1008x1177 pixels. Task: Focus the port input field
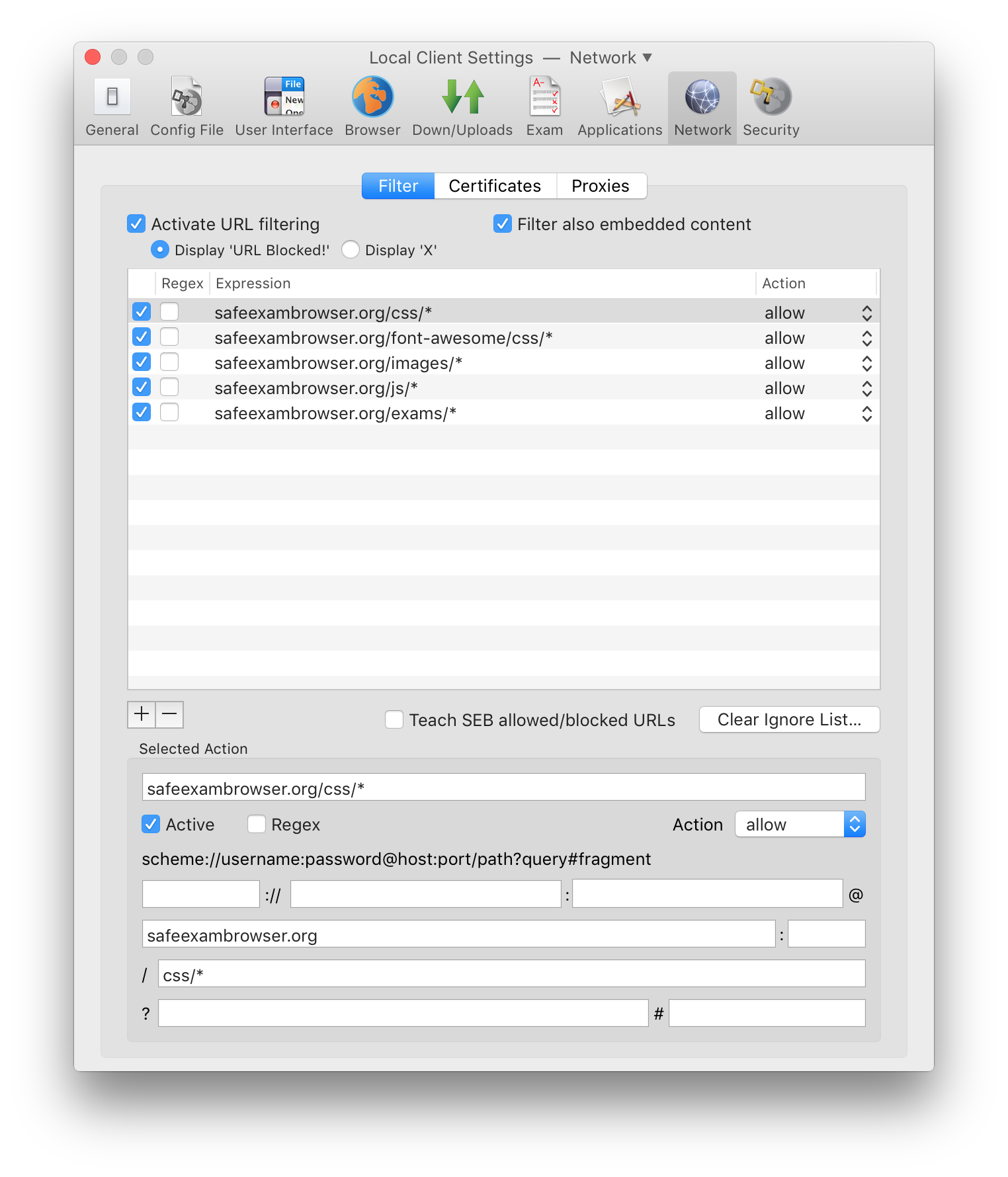(826, 934)
